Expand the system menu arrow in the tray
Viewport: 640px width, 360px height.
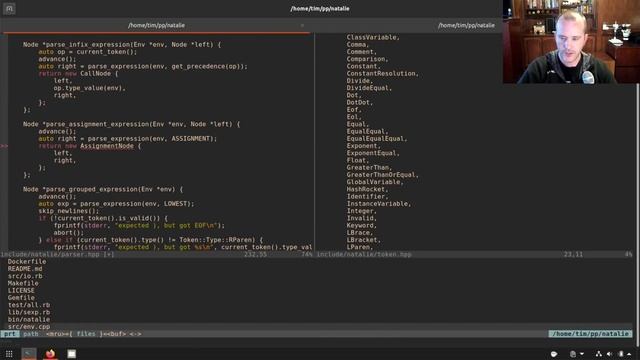coord(629,354)
